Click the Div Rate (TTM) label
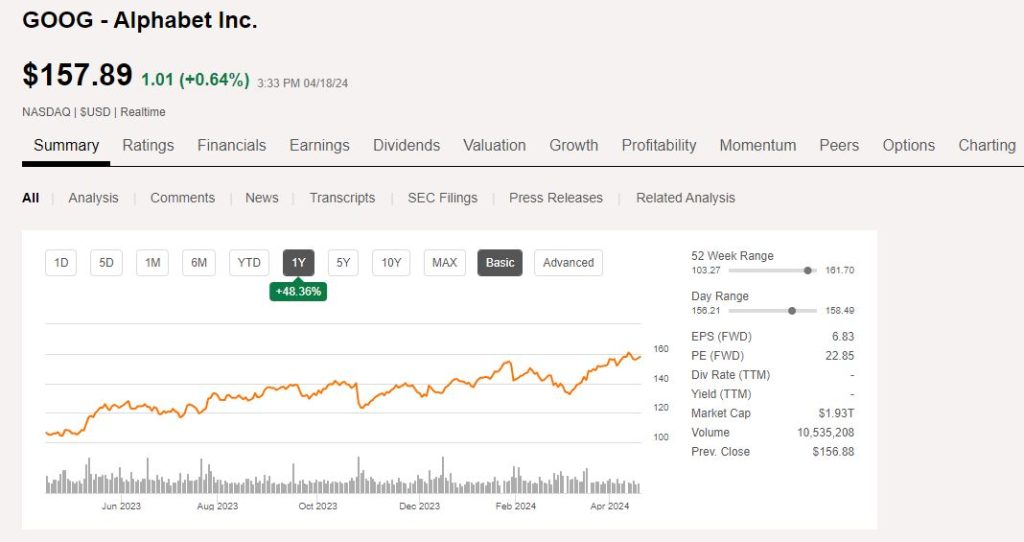This screenshot has width=1024, height=542. pos(731,375)
